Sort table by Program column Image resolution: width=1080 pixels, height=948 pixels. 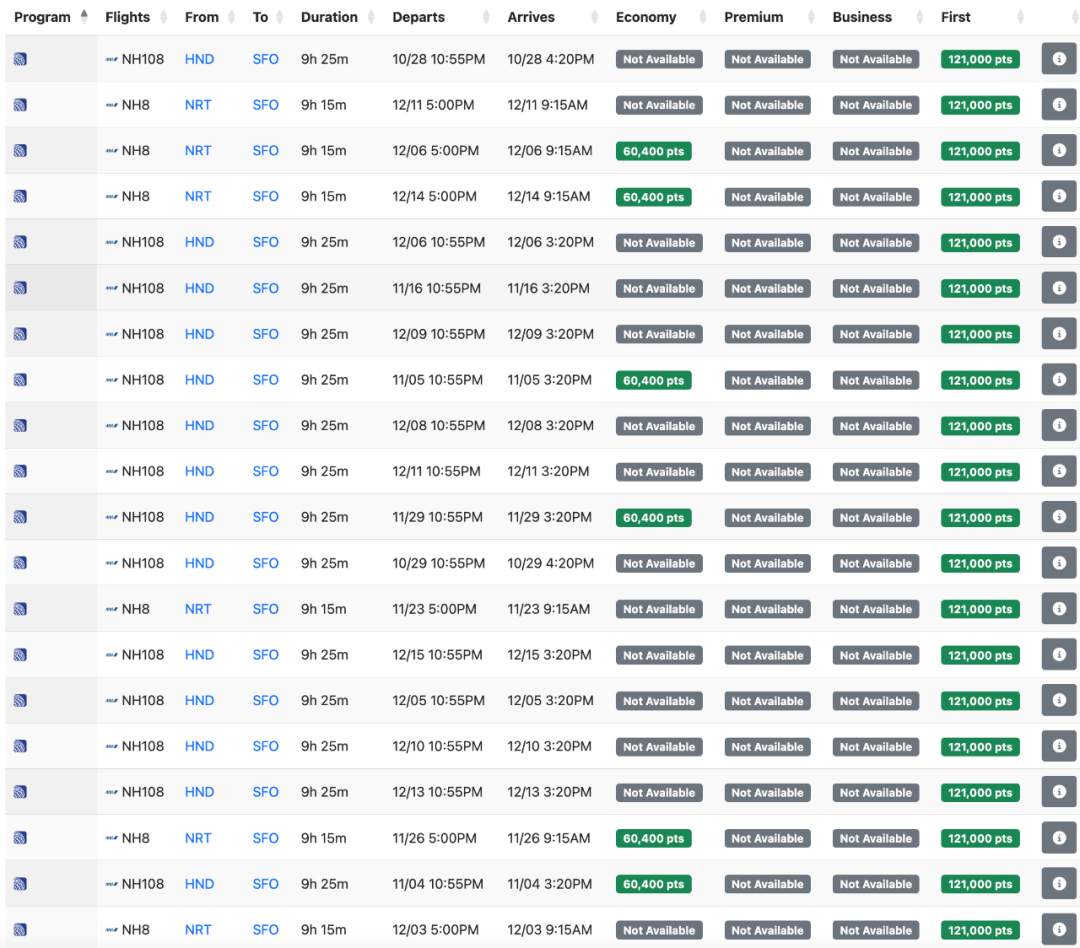coord(42,17)
